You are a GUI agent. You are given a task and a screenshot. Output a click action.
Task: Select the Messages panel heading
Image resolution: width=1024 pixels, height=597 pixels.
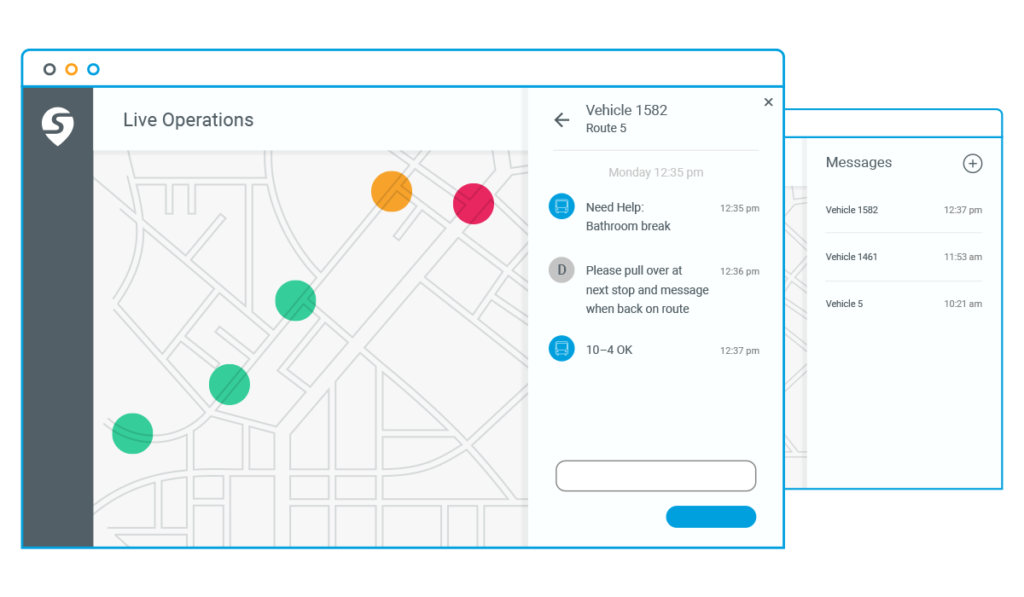click(858, 162)
